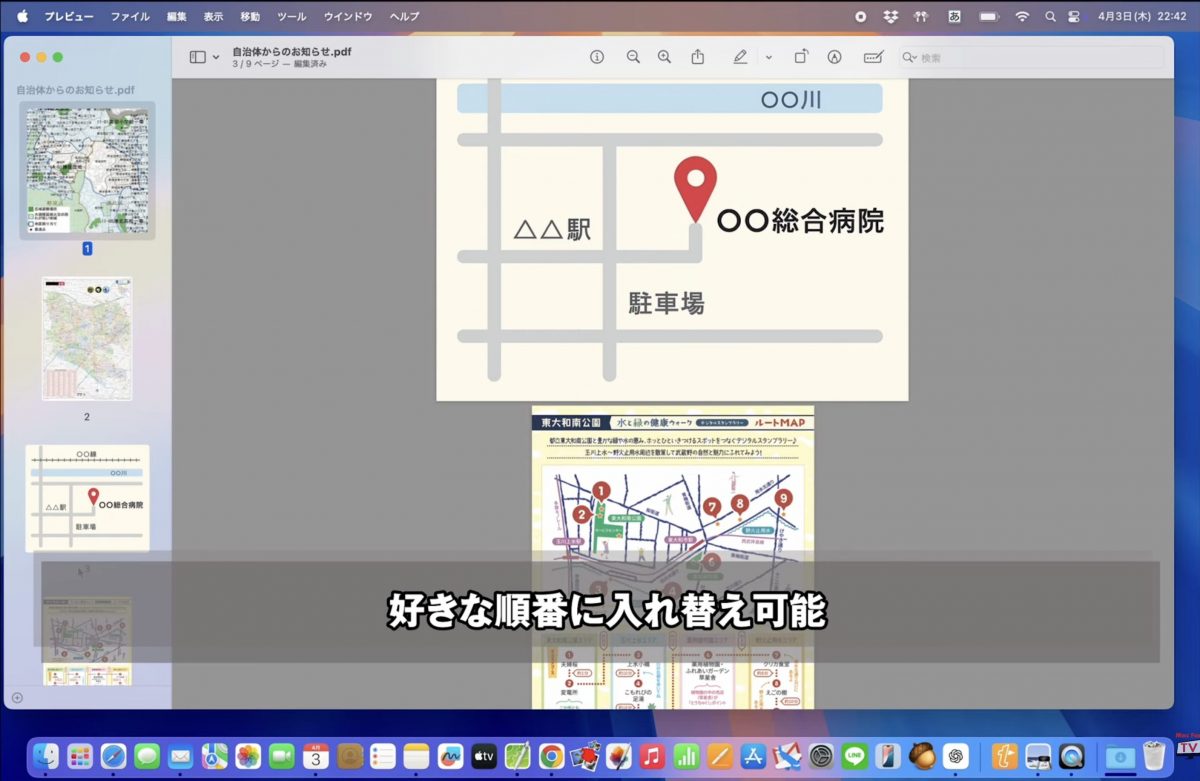This screenshot has width=1200, height=781.
Task: Expand the sidebar view chevron menu
Action: (216, 57)
